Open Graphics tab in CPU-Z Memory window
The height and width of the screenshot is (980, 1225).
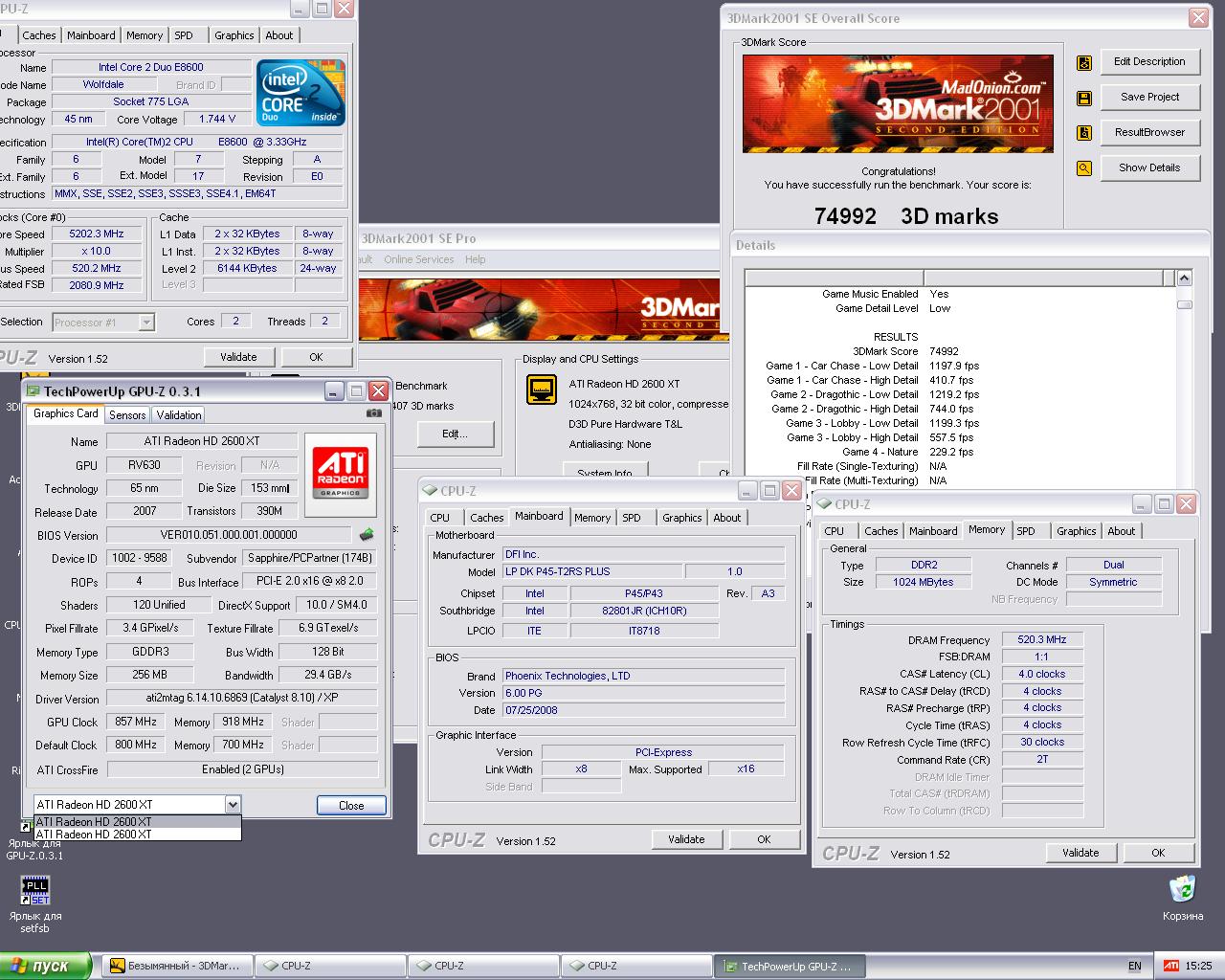pos(1077,531)
